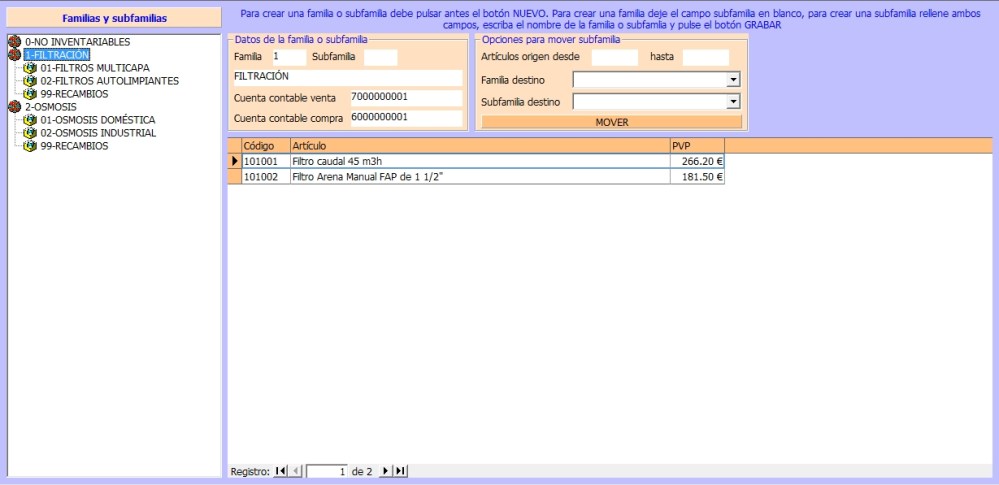Open the Familia destino dropdown
Viewport: 999px width, 485px height.
point(733,80)
